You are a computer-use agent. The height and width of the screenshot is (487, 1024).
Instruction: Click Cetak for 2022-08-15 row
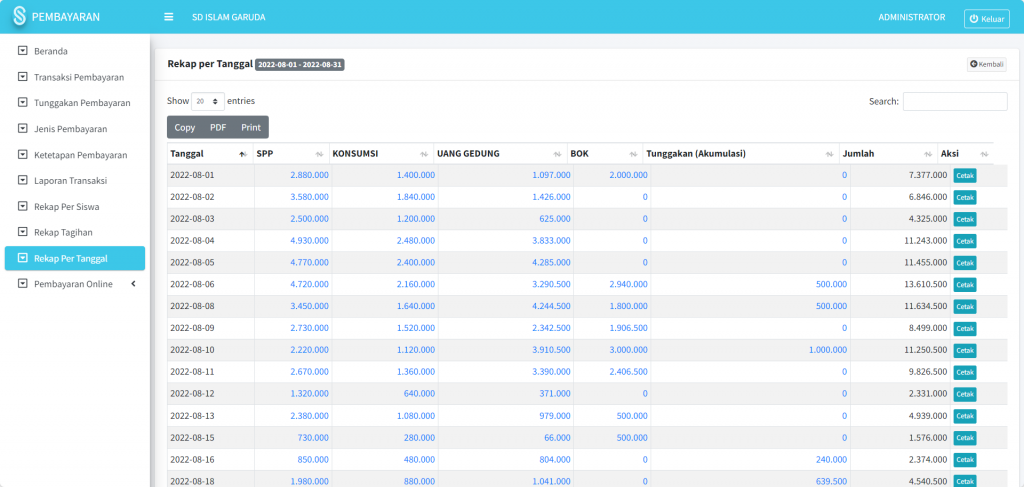point(965,438)
